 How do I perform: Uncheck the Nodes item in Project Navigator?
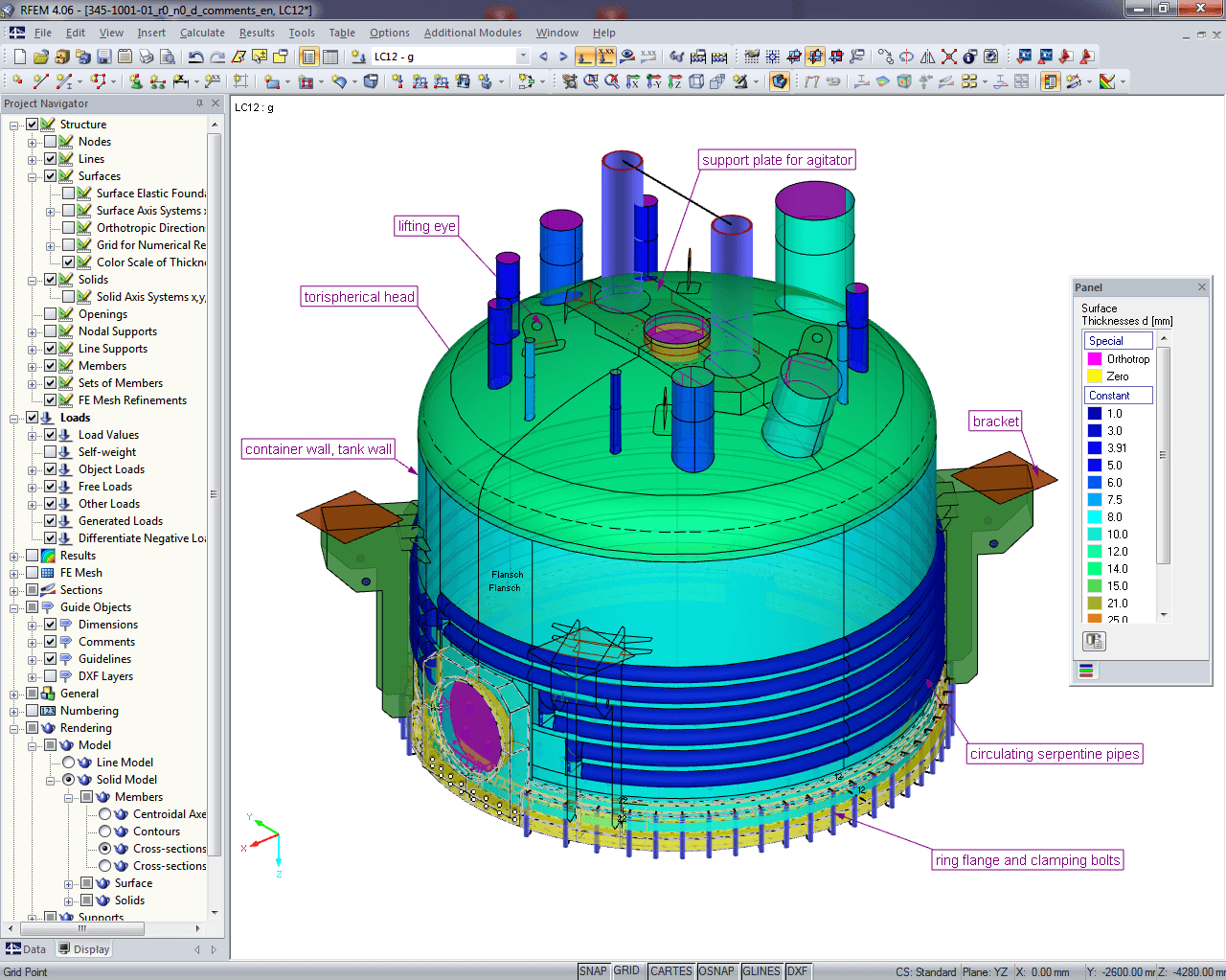[50, 141]
